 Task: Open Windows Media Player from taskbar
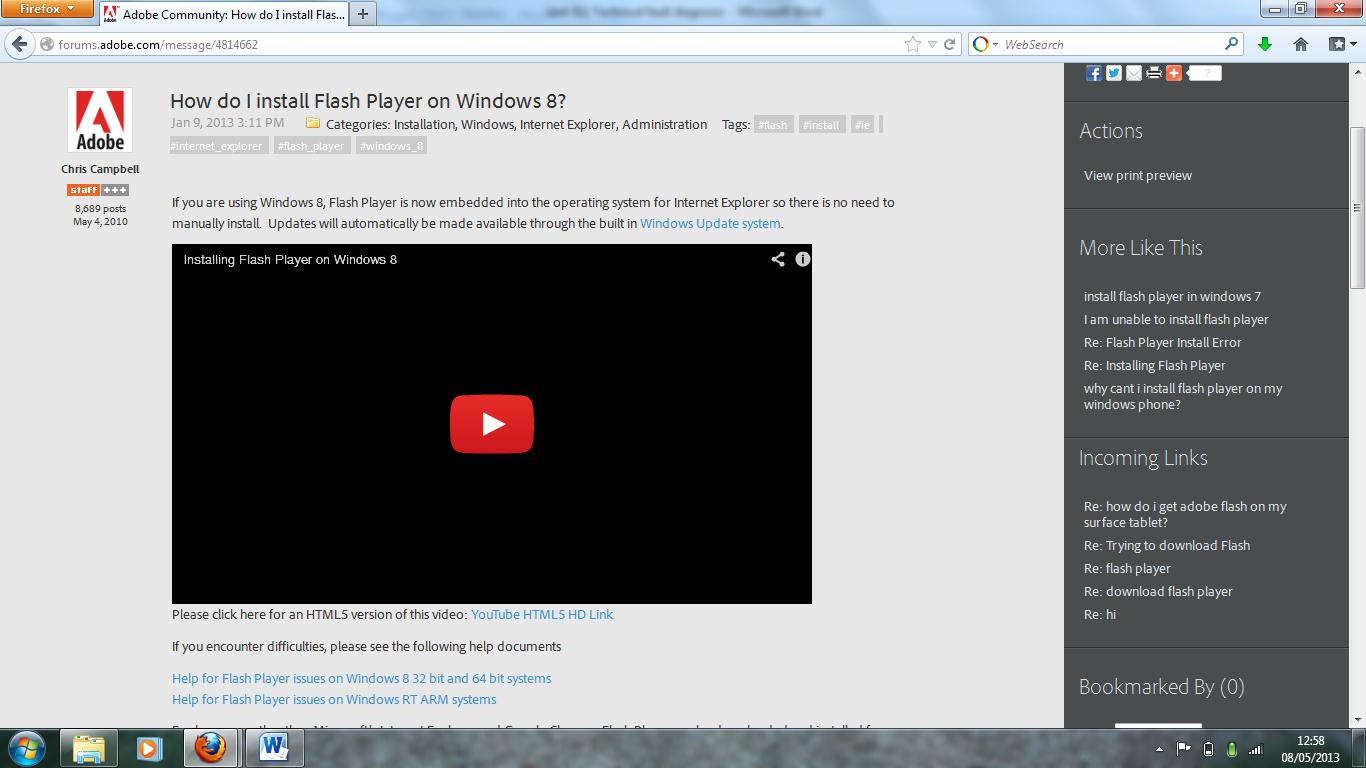tap(149, 748)
